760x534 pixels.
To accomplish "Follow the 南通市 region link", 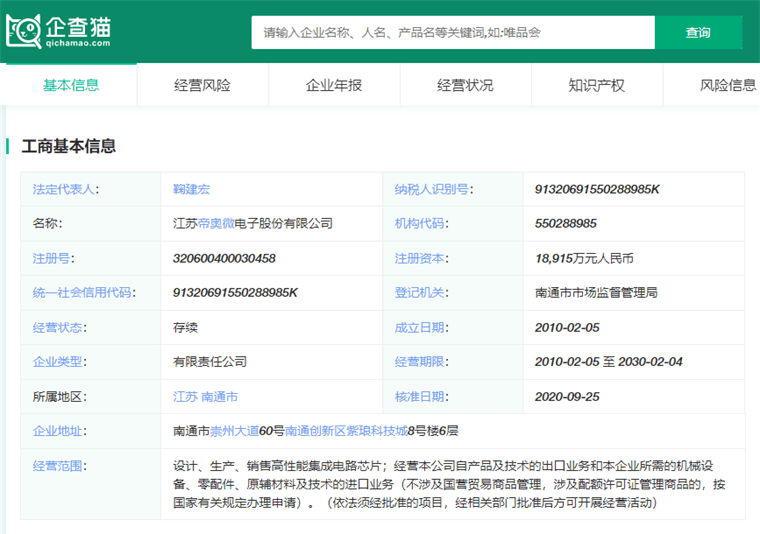I will 220,396.
